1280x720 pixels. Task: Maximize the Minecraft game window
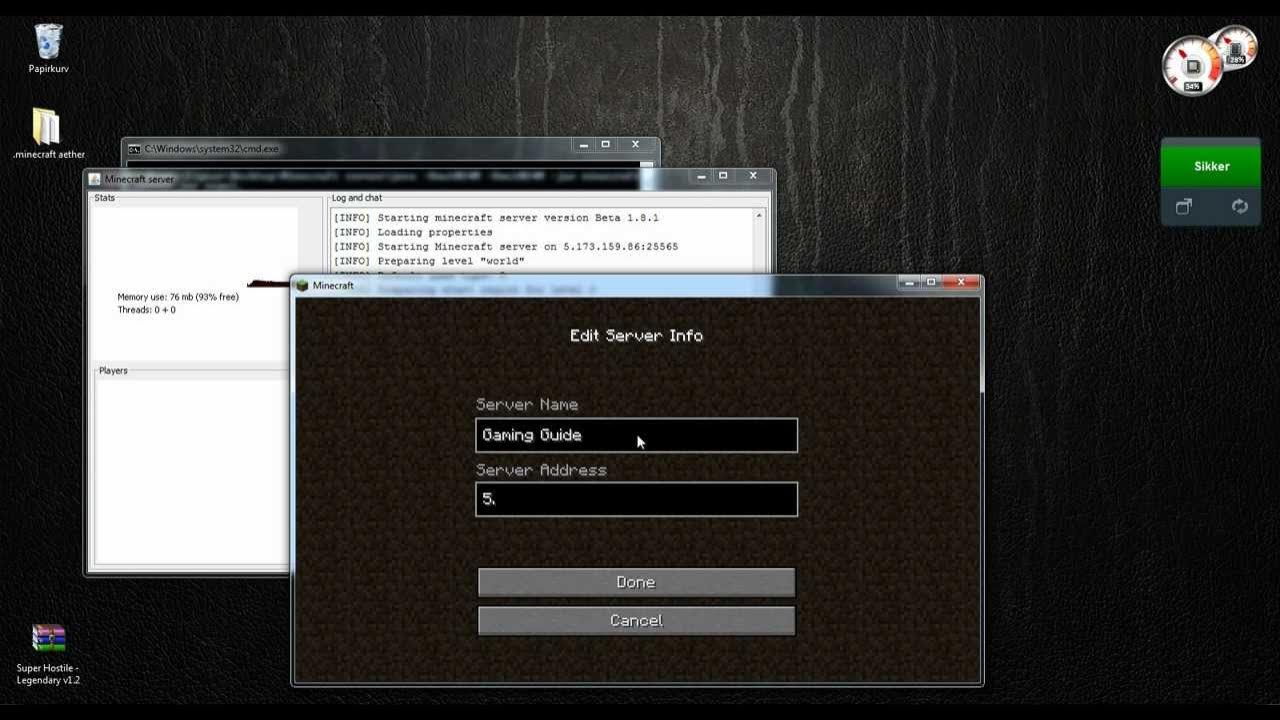coord(931,283)
